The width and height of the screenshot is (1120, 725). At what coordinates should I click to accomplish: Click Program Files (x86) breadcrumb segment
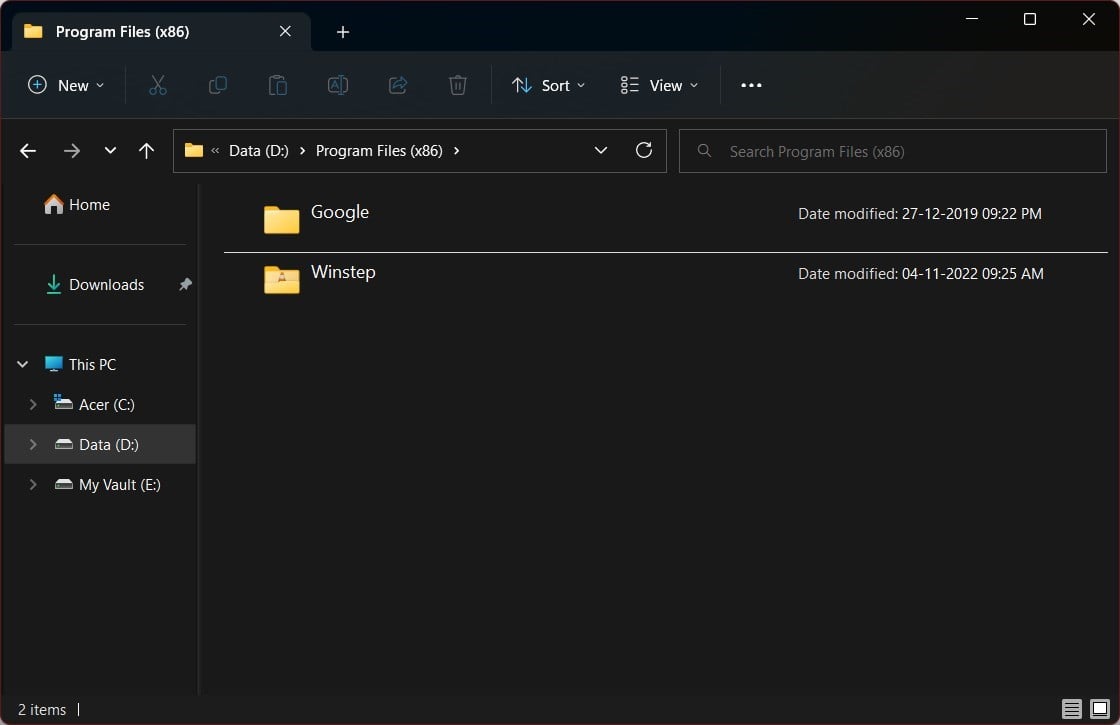379,151
